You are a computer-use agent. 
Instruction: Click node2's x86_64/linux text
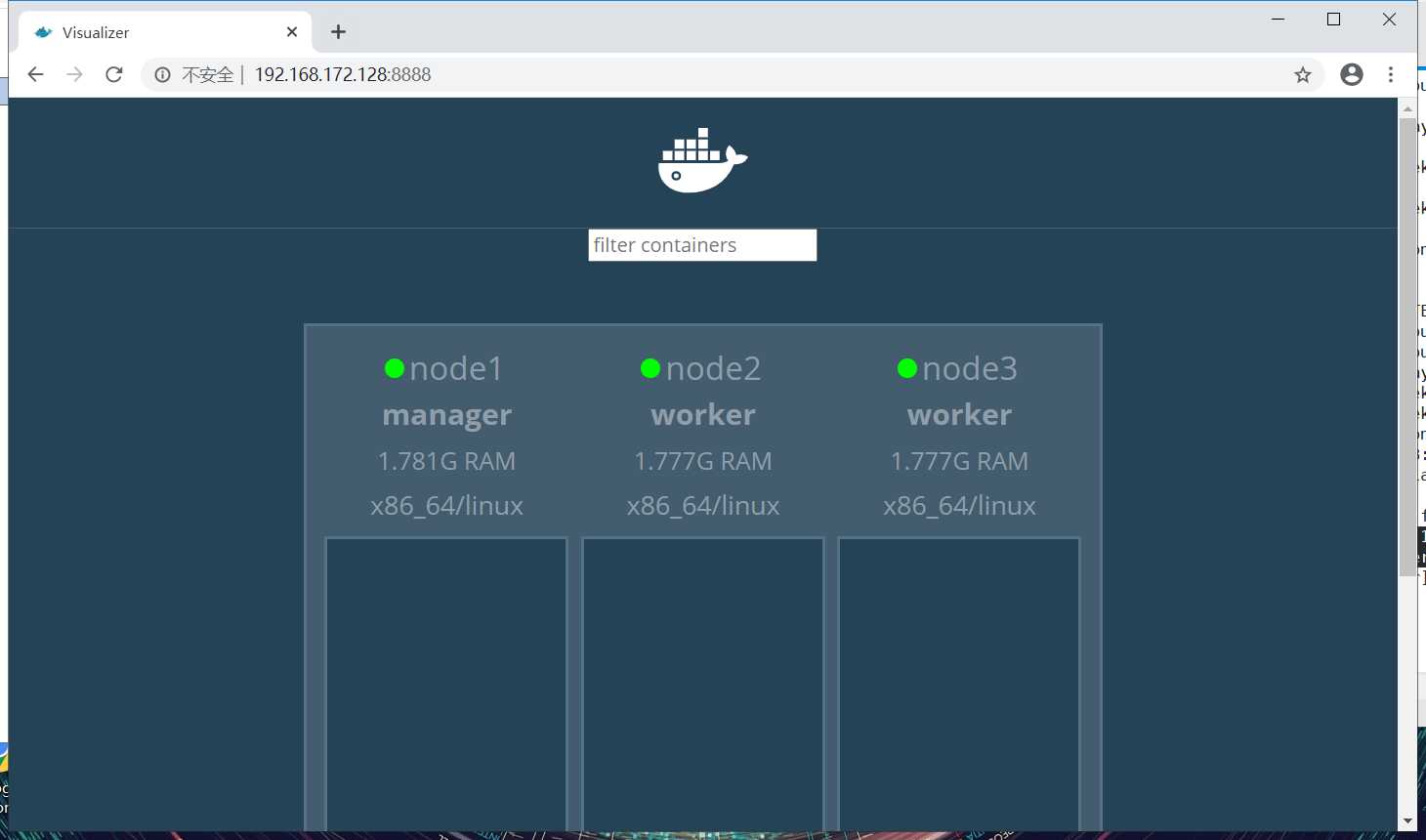[x=703, y=506]
